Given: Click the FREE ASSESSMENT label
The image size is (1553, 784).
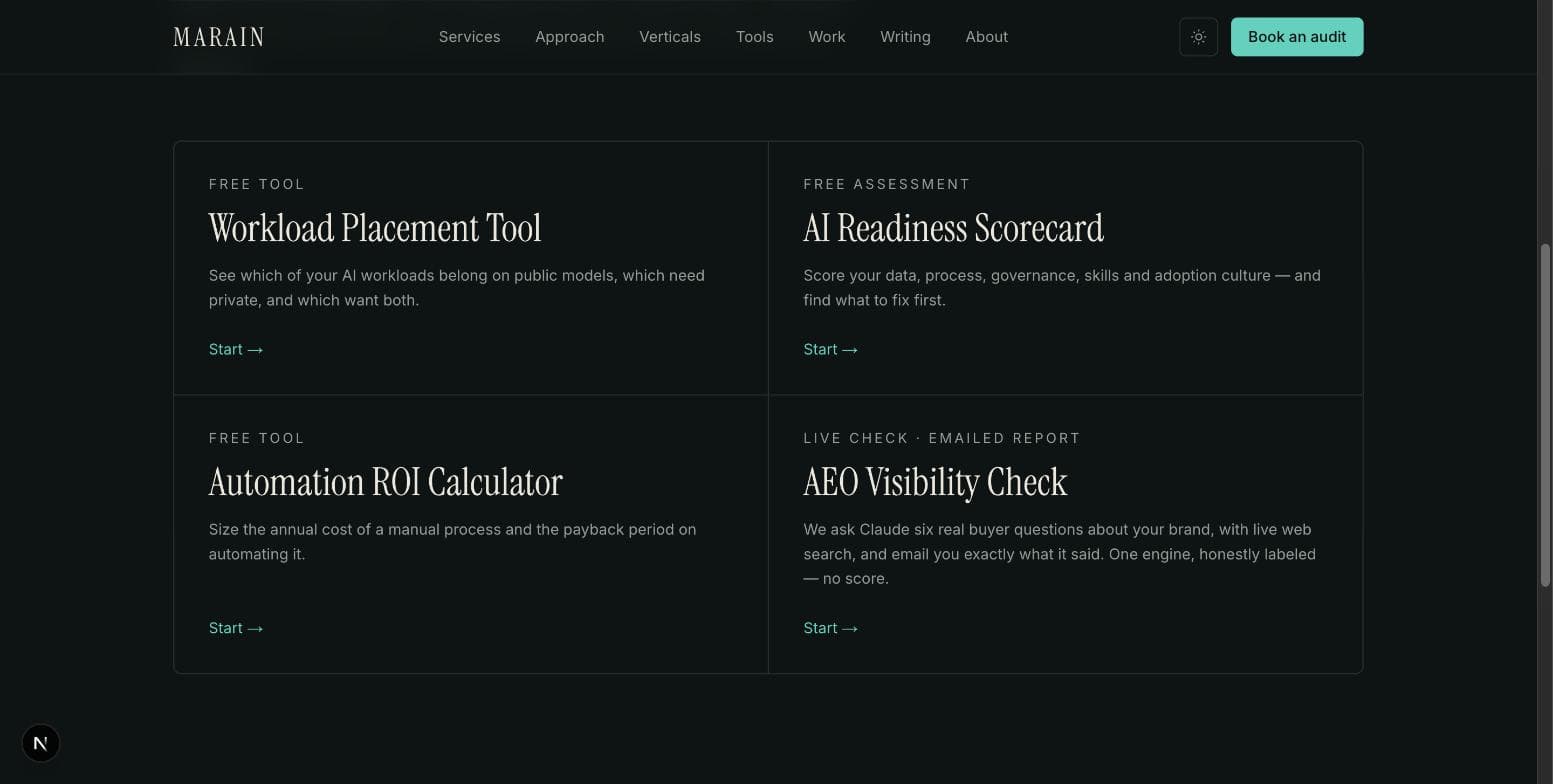Looking at the screenshot, I should [887, 184].
